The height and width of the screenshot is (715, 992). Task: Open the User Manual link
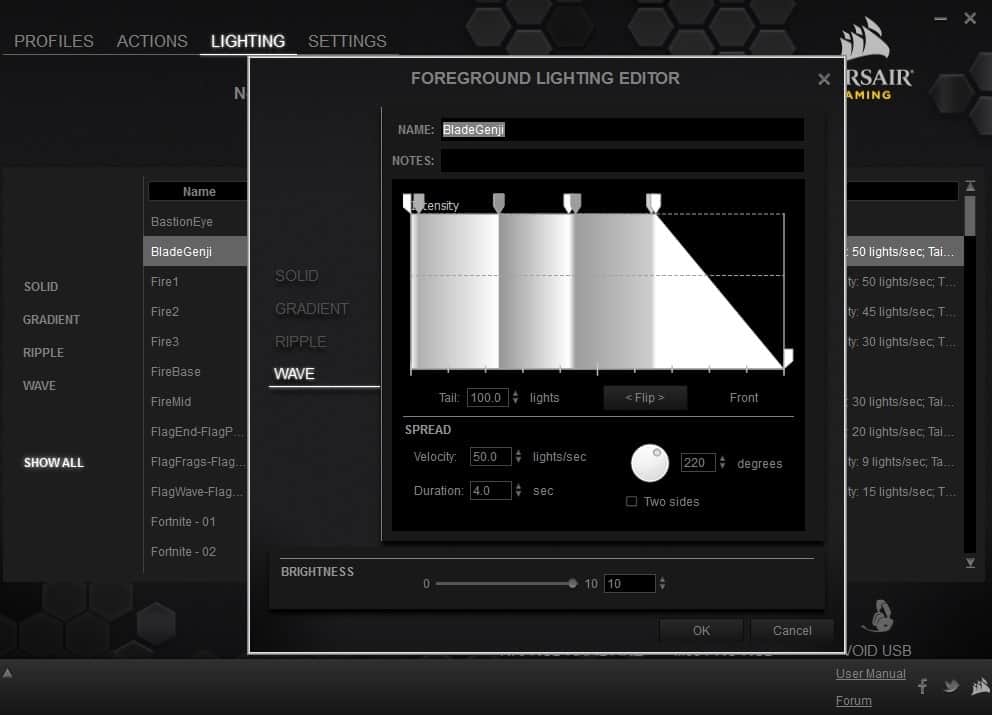tap(871, 674)
